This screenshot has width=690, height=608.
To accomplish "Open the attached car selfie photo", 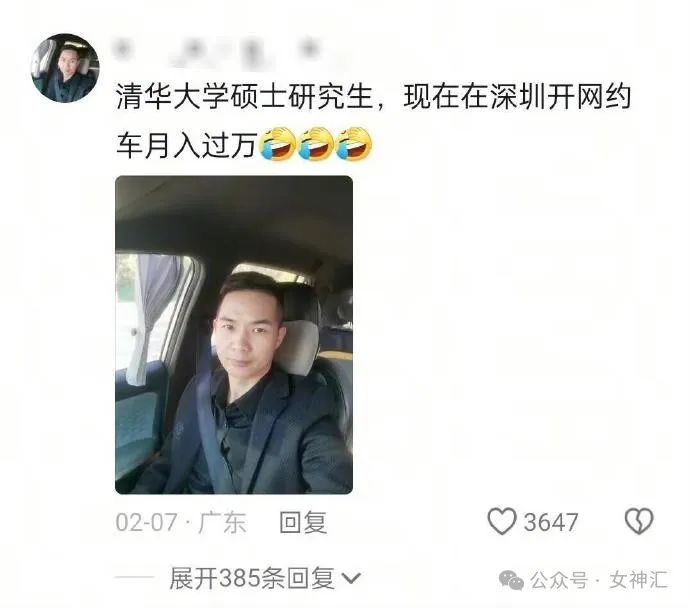I will tap(234, 335).
